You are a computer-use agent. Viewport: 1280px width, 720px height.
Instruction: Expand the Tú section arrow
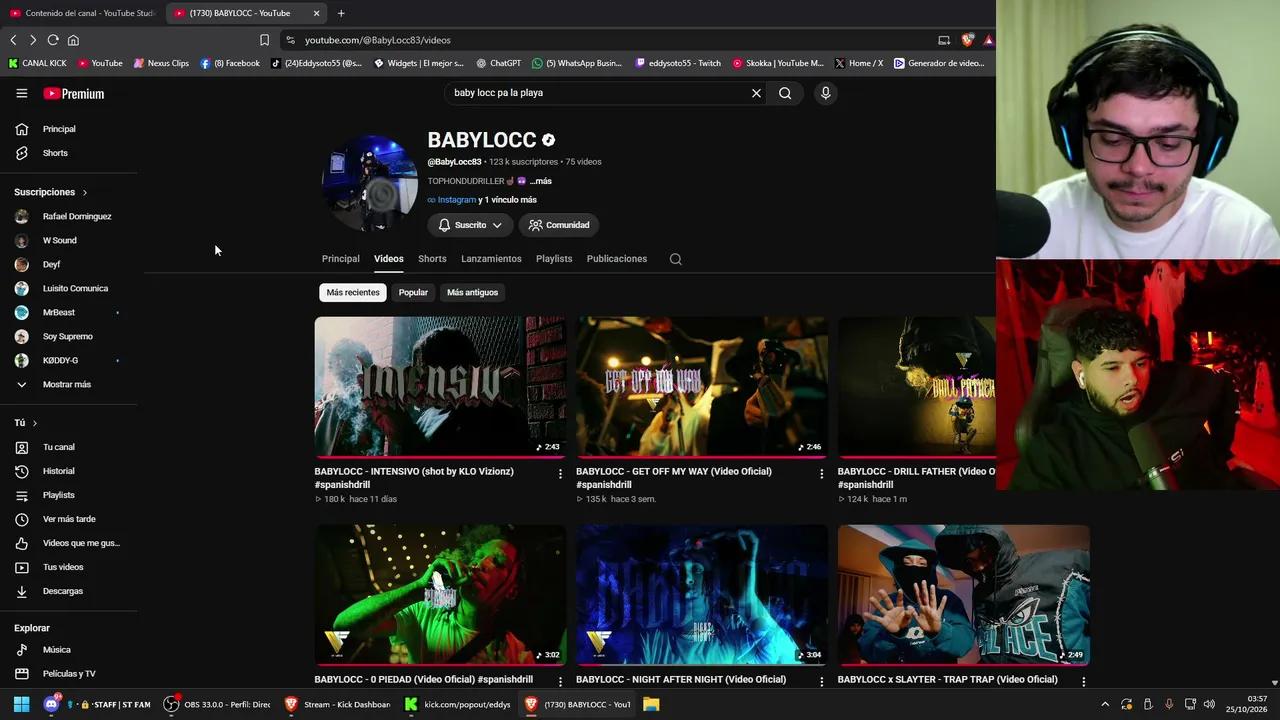pyautogui.click(x=34, y=423)
